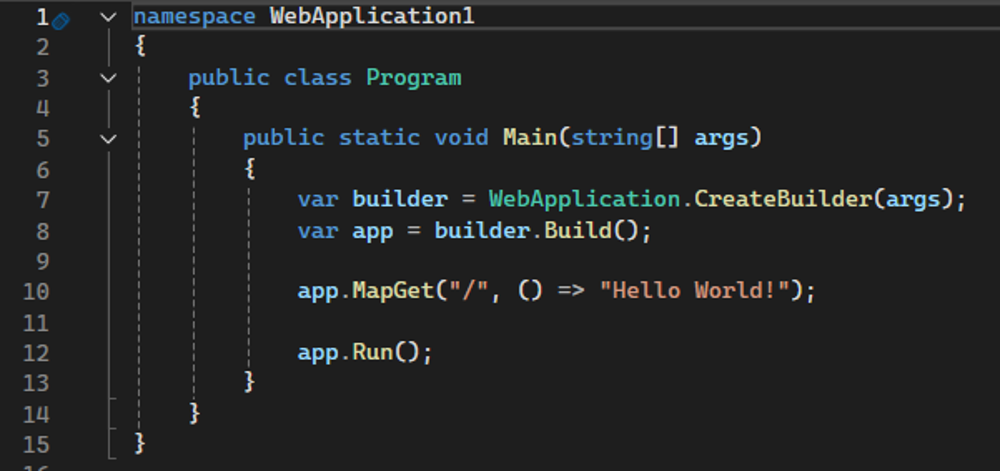Collapse the Program class block
Screen dimensions: 1000x471
click(108, 77)
